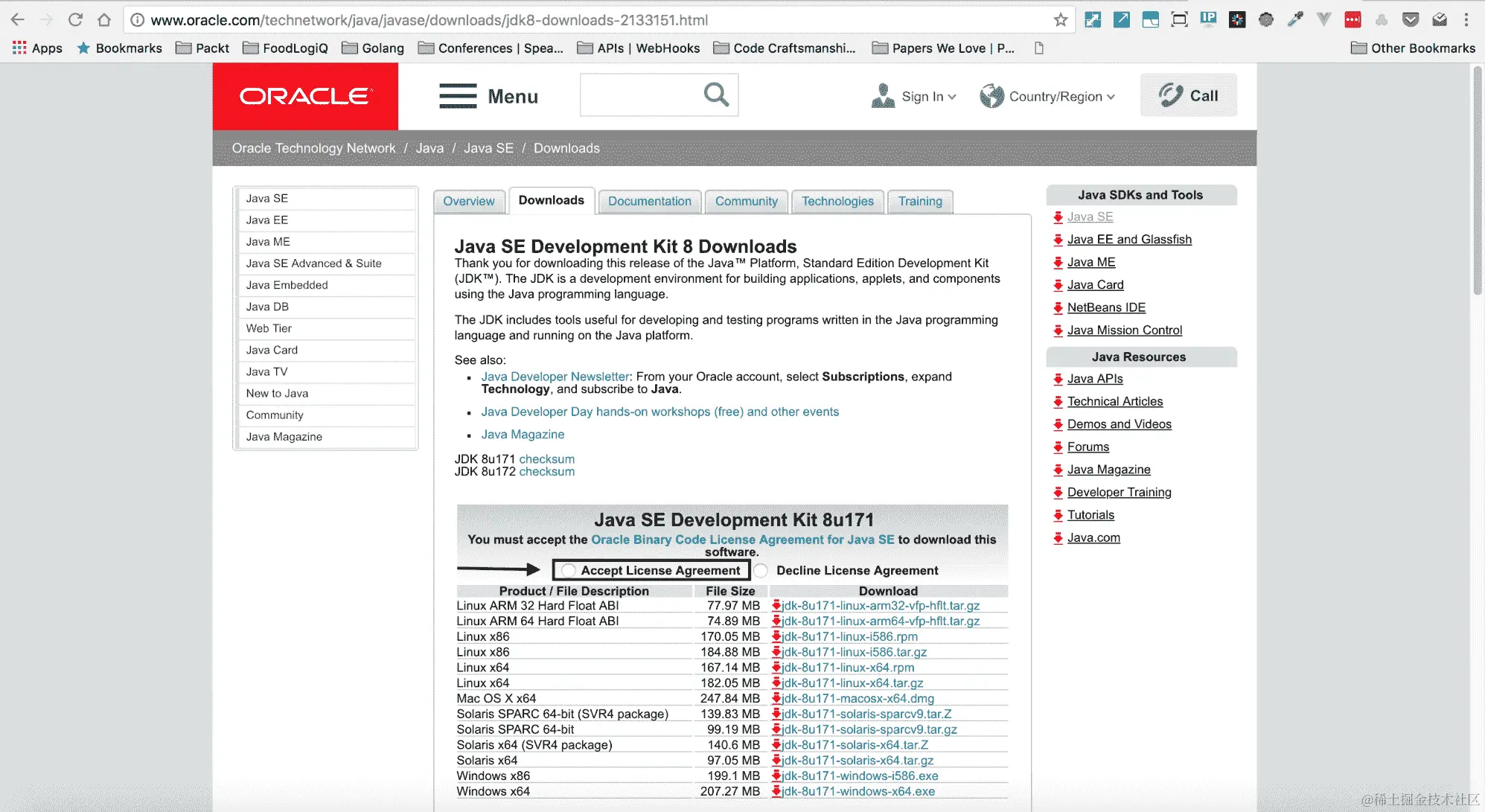Image resolution: width=1485 pixels, height=812 pixels.
Task: Click the Apps grid icon in bookmarks bar
Action: (19, 48)
